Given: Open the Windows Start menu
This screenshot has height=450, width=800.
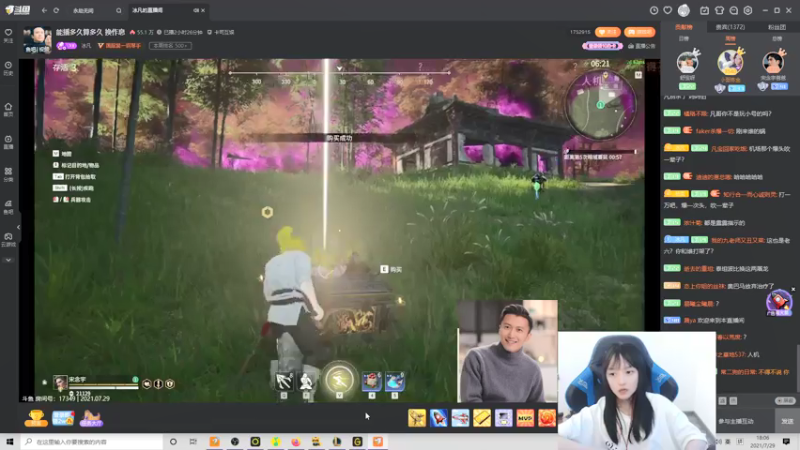Looking at the screenshot, I should coord(10,442).
